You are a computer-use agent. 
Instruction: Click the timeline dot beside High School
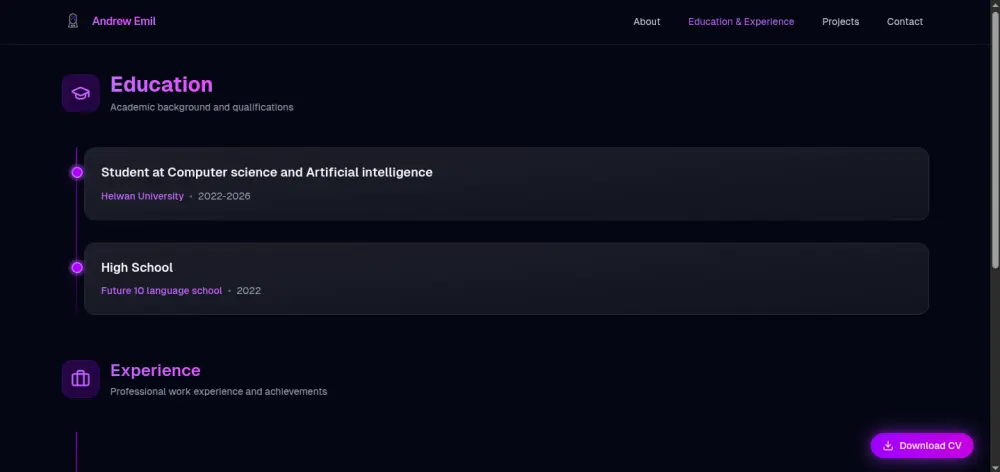(x=77, y=267)
